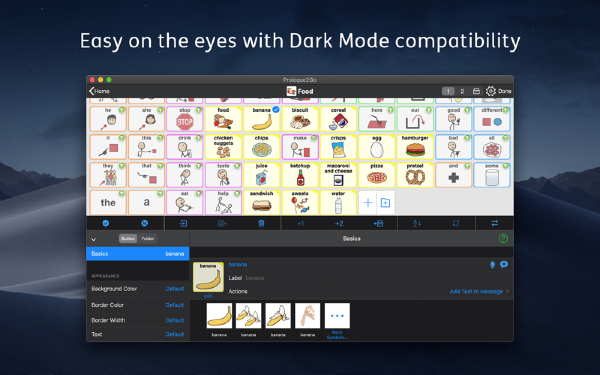Select the hamburger button
Screen dimensions: 600x375
point(415,147)
